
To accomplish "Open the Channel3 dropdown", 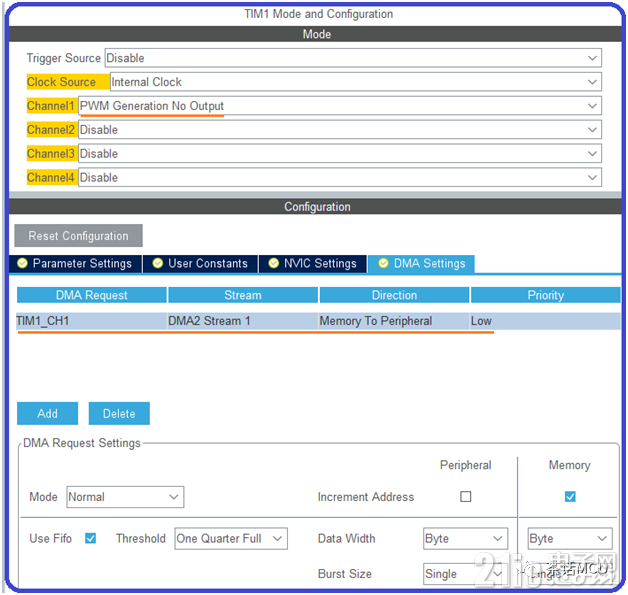I will [x=340, y=154].
